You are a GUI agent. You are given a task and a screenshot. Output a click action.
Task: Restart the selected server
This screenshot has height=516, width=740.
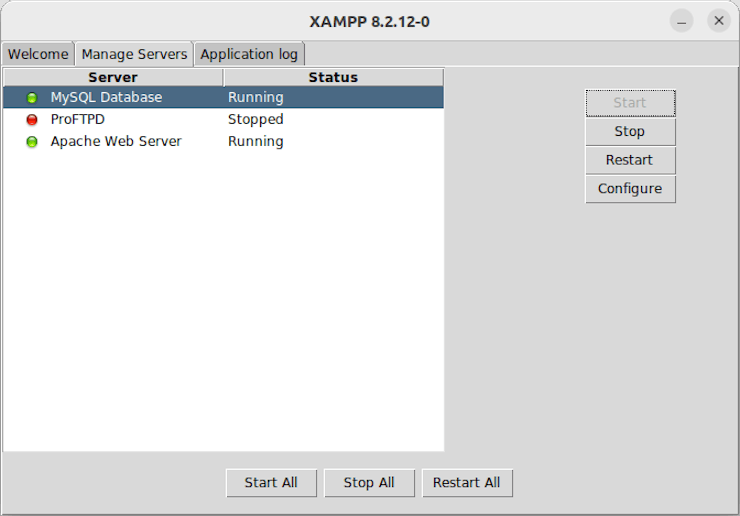[x=630, y=160]
